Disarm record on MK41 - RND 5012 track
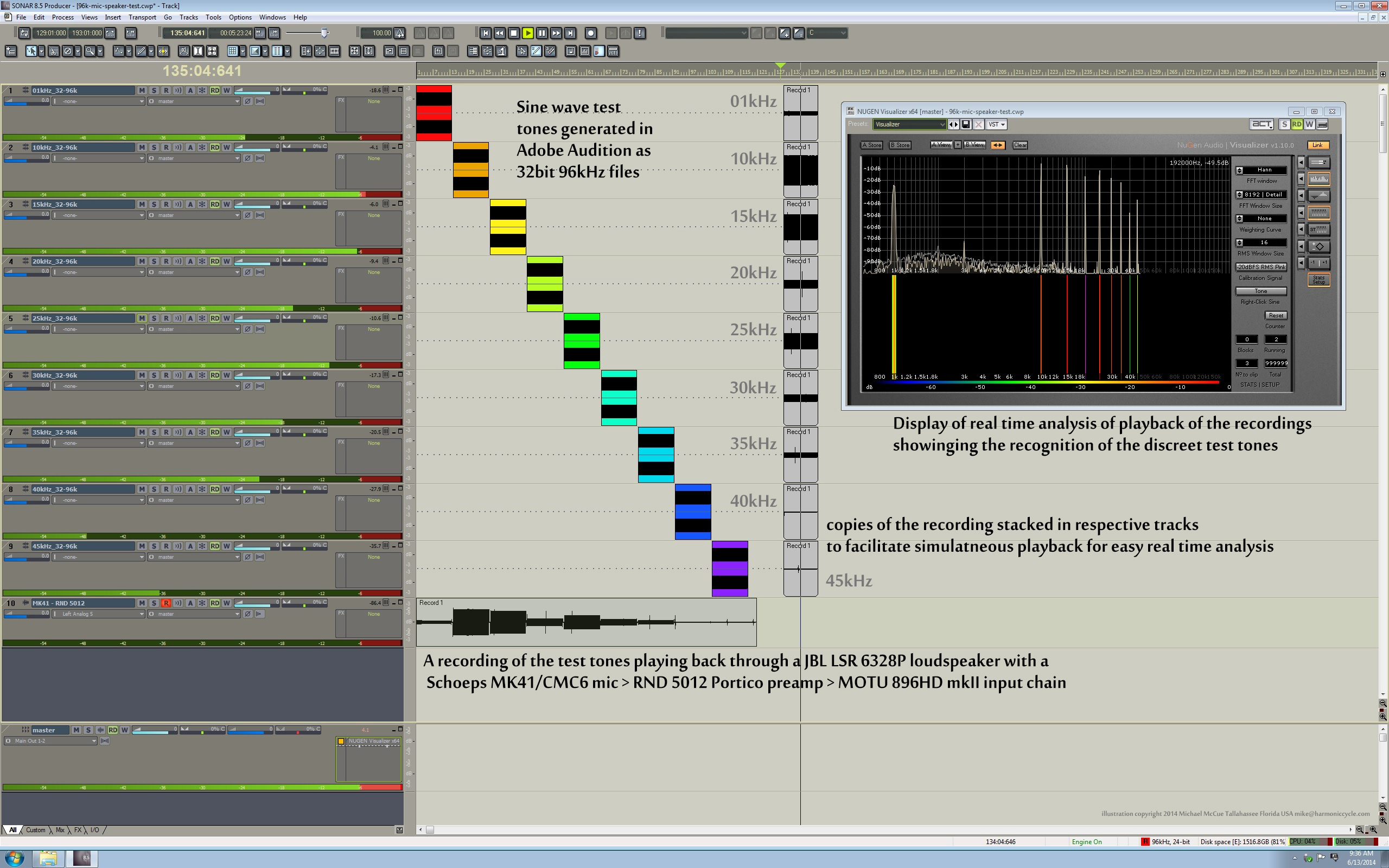Viewport: 1389px width, 868px height. (x=166, y=603)
